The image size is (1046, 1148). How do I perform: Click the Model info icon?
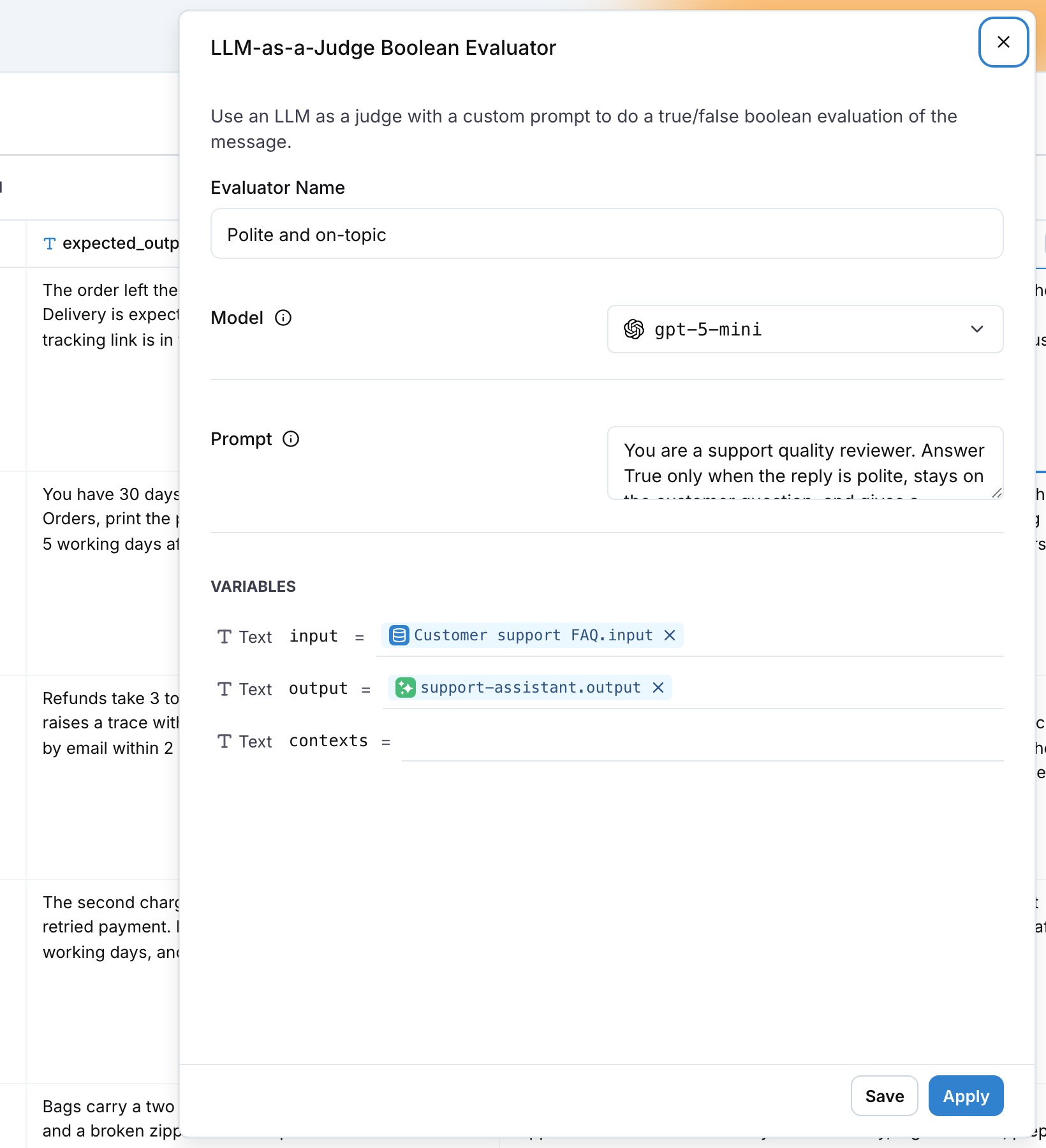[283, 318]
